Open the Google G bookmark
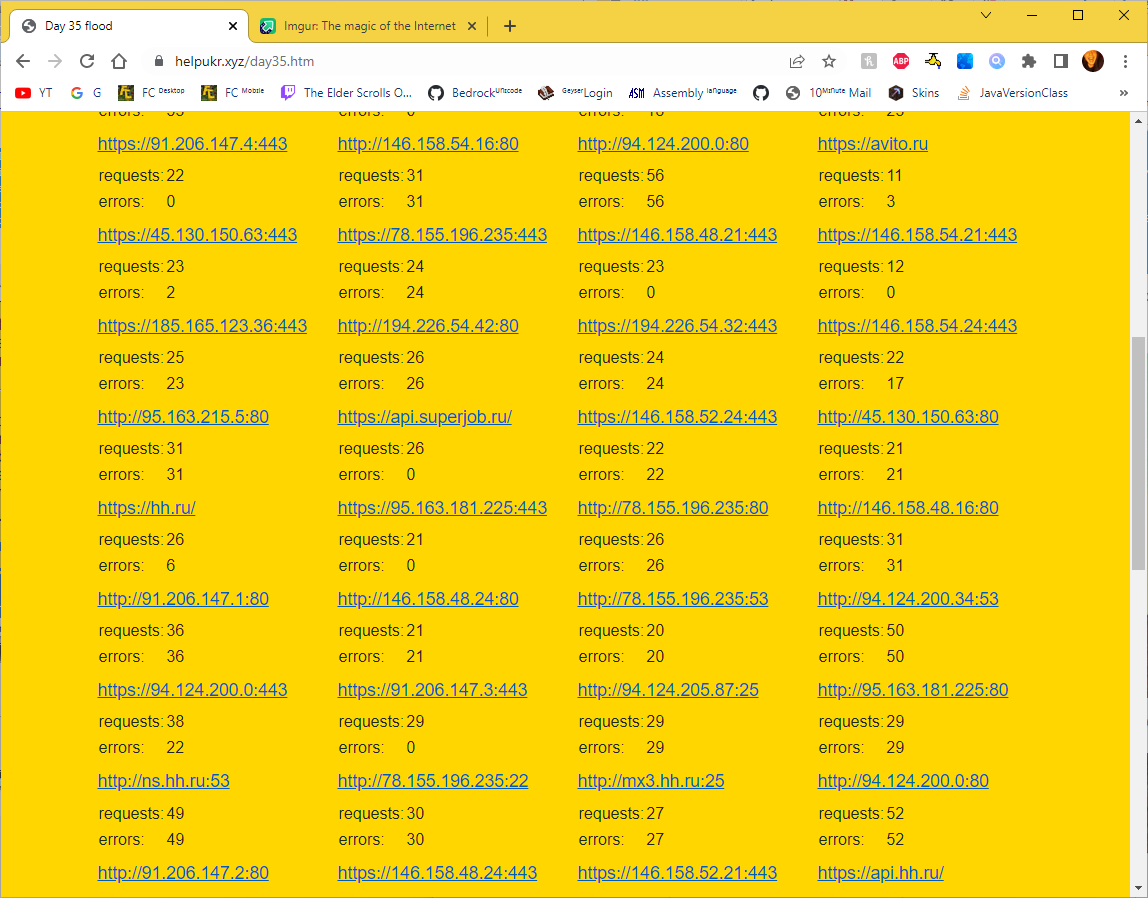Image resolution: width=1148 pixels, height=898 pixels. [86, 93]
